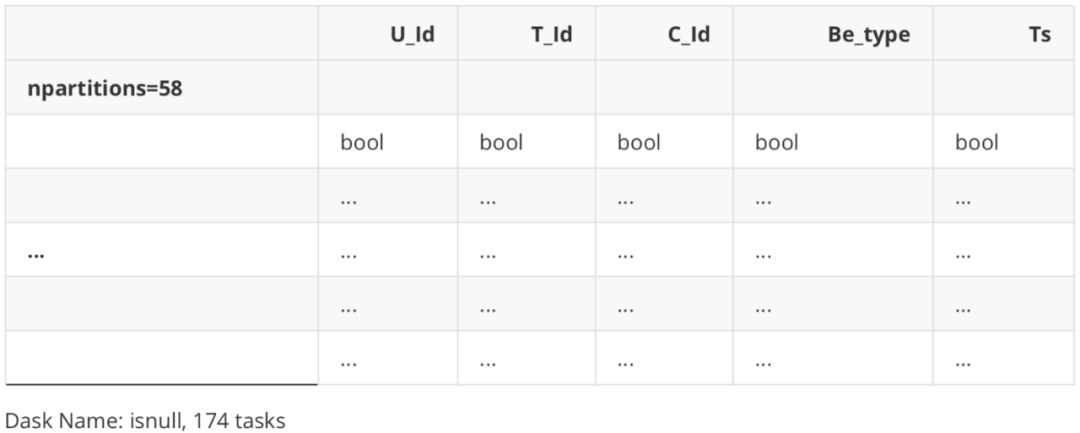Click the npartitions=58 index label
Viewport: 1080px width, 433px height.
click(x=104, y=89)
